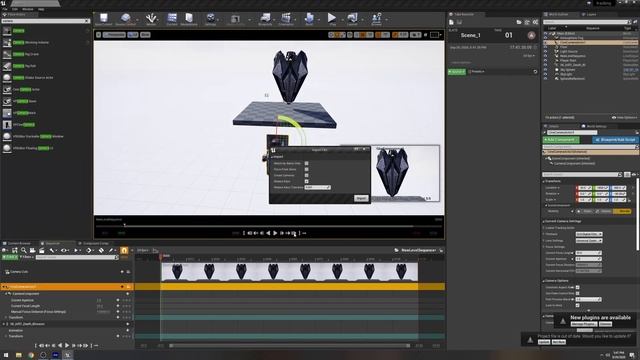Image resolution: width=640 pixels, height=360 pixels.
Task: Open the Lit view mode dropdown
Action: point(133,35)
